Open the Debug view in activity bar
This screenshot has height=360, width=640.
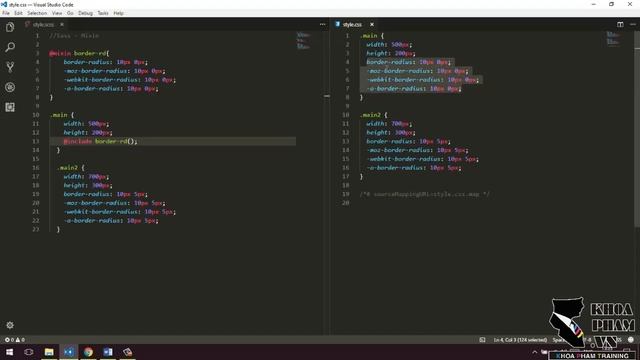(x=10, y=87)
